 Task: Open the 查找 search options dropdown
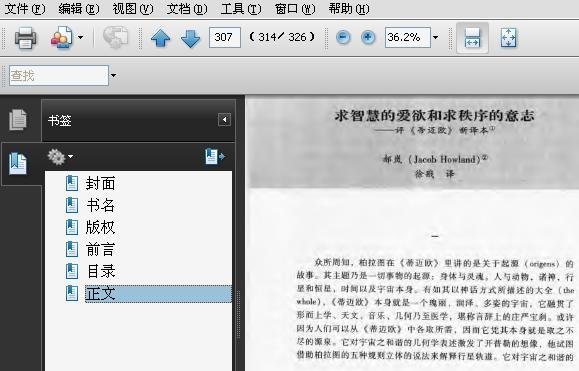click(x=113, y=76)
